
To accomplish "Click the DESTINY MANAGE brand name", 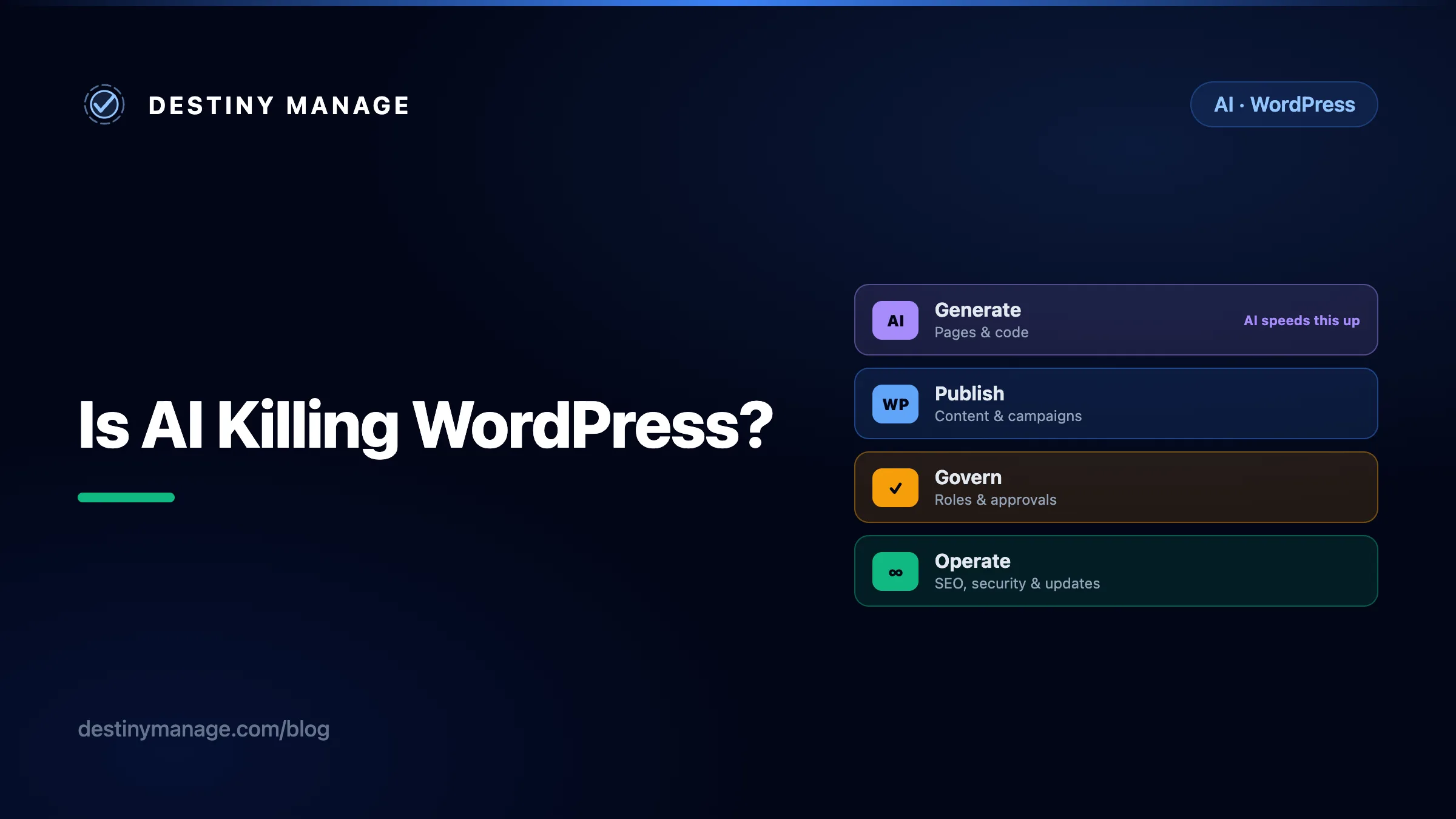I will pyautogui.click(x=279, y=106).
